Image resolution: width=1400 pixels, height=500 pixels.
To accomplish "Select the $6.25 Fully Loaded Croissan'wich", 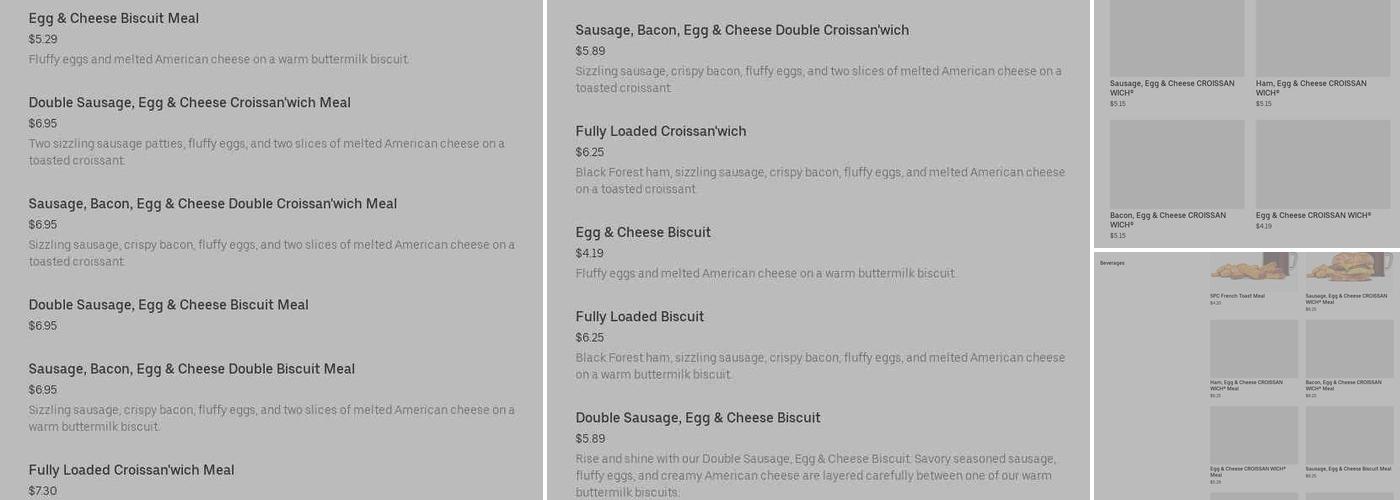I will coord(660,132).
